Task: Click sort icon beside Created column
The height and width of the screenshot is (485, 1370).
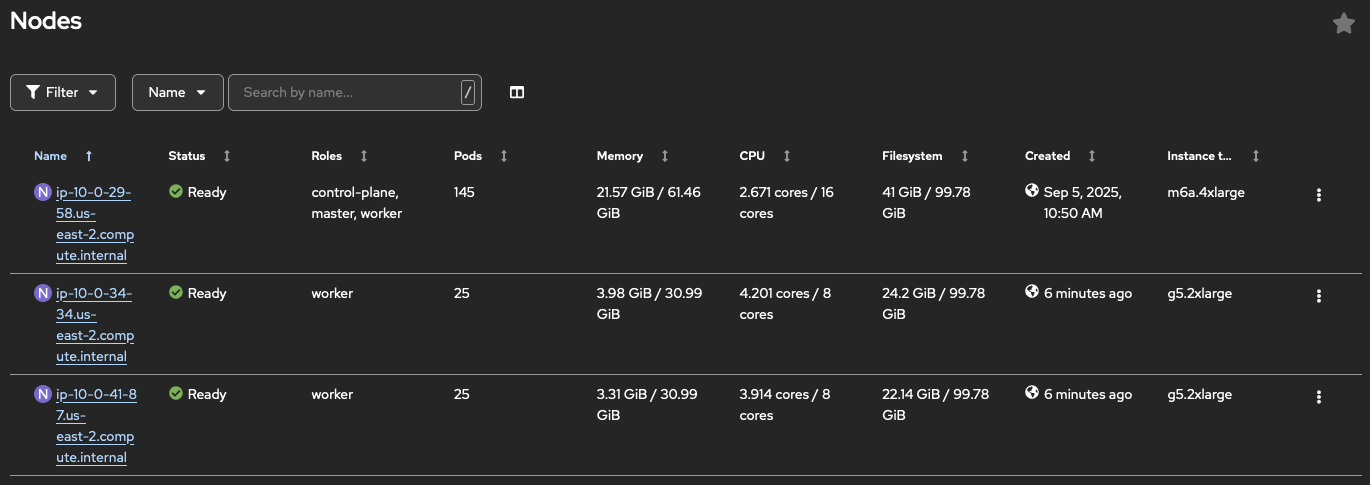Action: point(1092,156)
